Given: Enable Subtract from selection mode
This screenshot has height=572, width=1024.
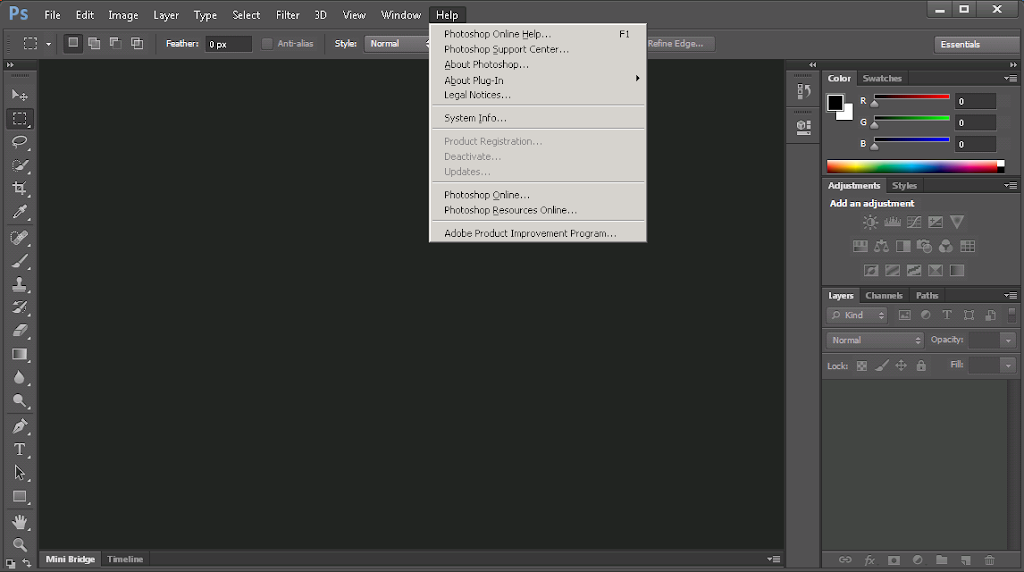Looking at the screenshot, I should coord(116,43).
